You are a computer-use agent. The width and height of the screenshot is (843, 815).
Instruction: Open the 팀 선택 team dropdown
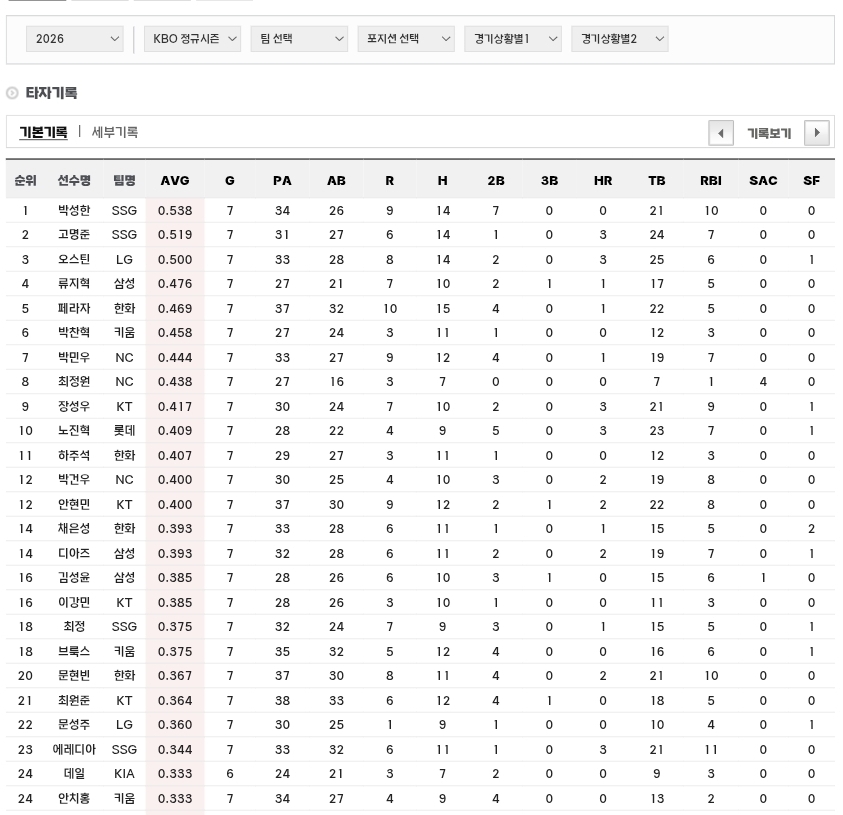pos(298,39)
